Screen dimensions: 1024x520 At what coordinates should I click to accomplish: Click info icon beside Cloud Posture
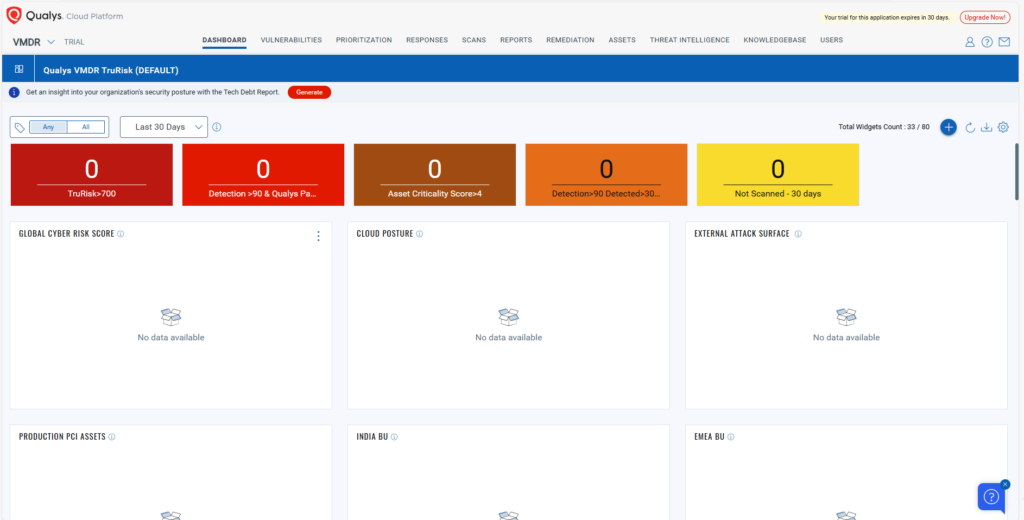419,234
